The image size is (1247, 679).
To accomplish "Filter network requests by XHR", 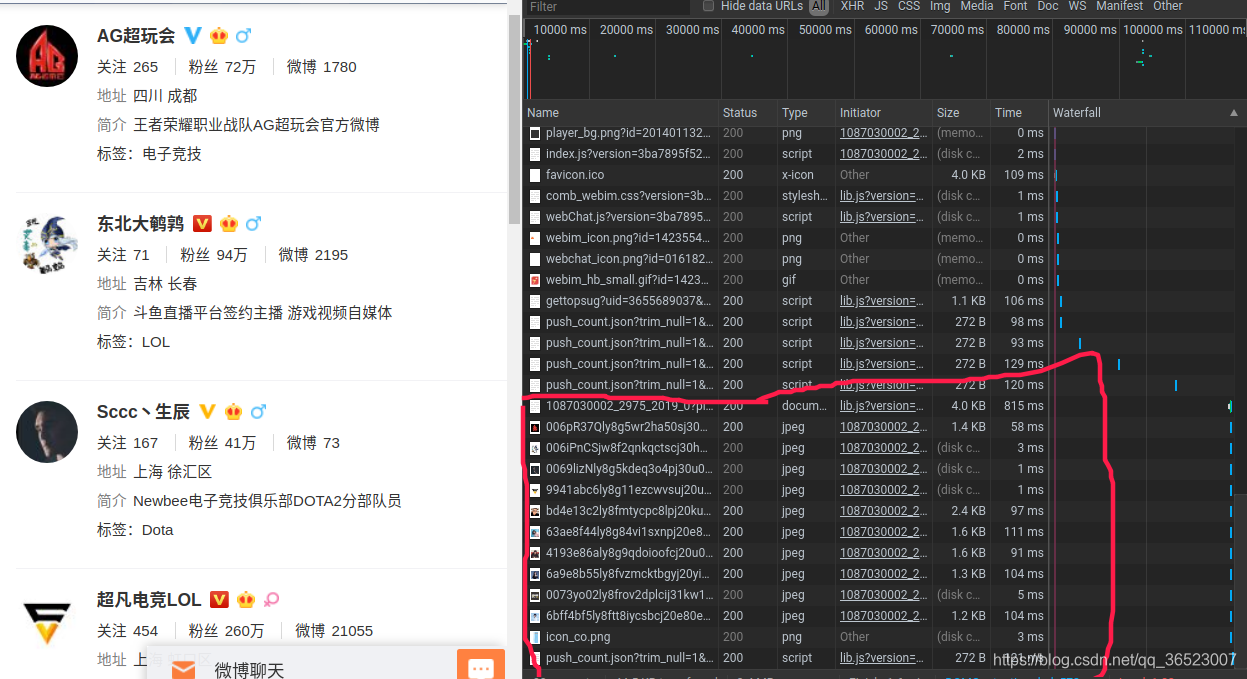I will [x=852, y=6].
